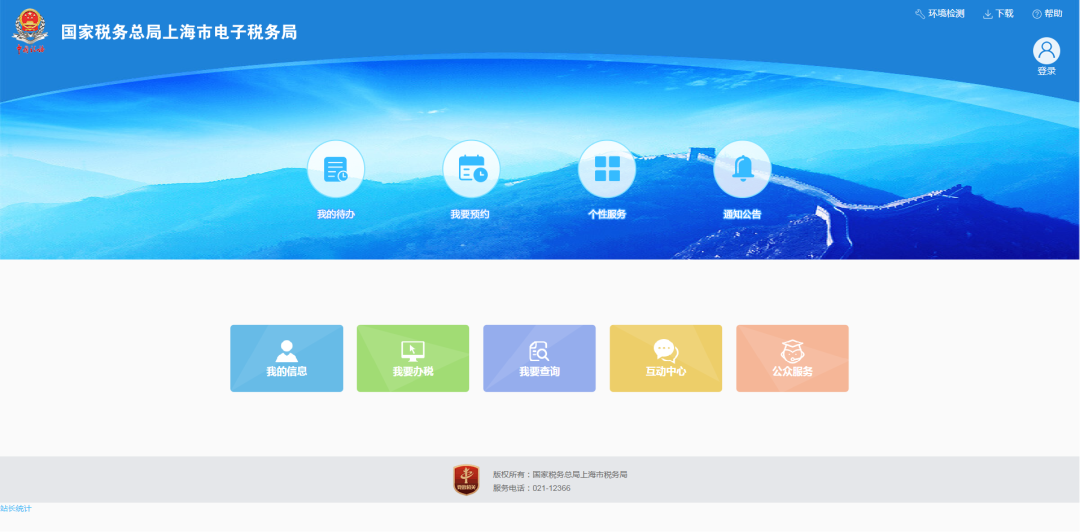This screenshot has width=1080, height=532.
Task: Click the tax bureau emblem logo
Action: click(x=30, y=30)
